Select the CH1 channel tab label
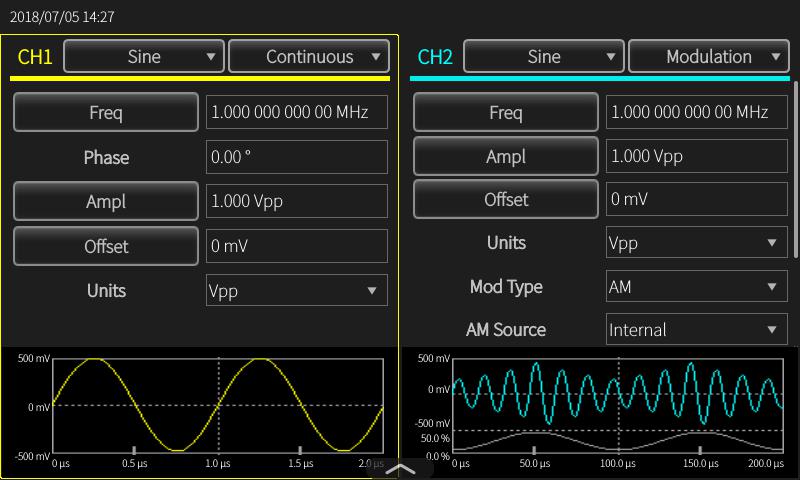The height and width of the screenshot is (480, 800). pyautogui.click(x=35, y=57)
